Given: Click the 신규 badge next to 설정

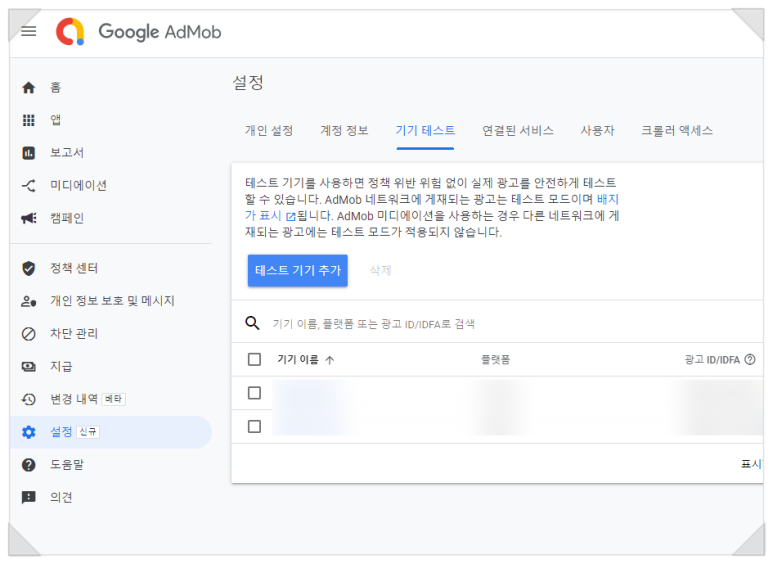Looking at the screenshot, I should coord(88,432).
